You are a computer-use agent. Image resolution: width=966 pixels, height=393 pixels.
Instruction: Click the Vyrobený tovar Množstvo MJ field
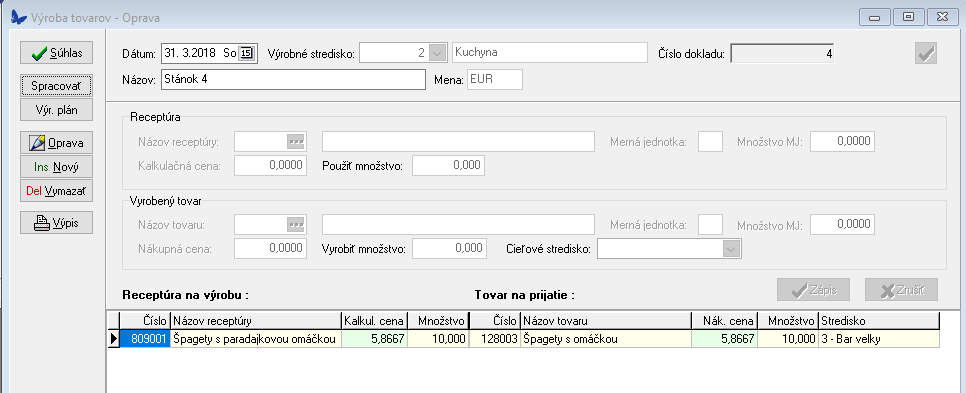842,224
